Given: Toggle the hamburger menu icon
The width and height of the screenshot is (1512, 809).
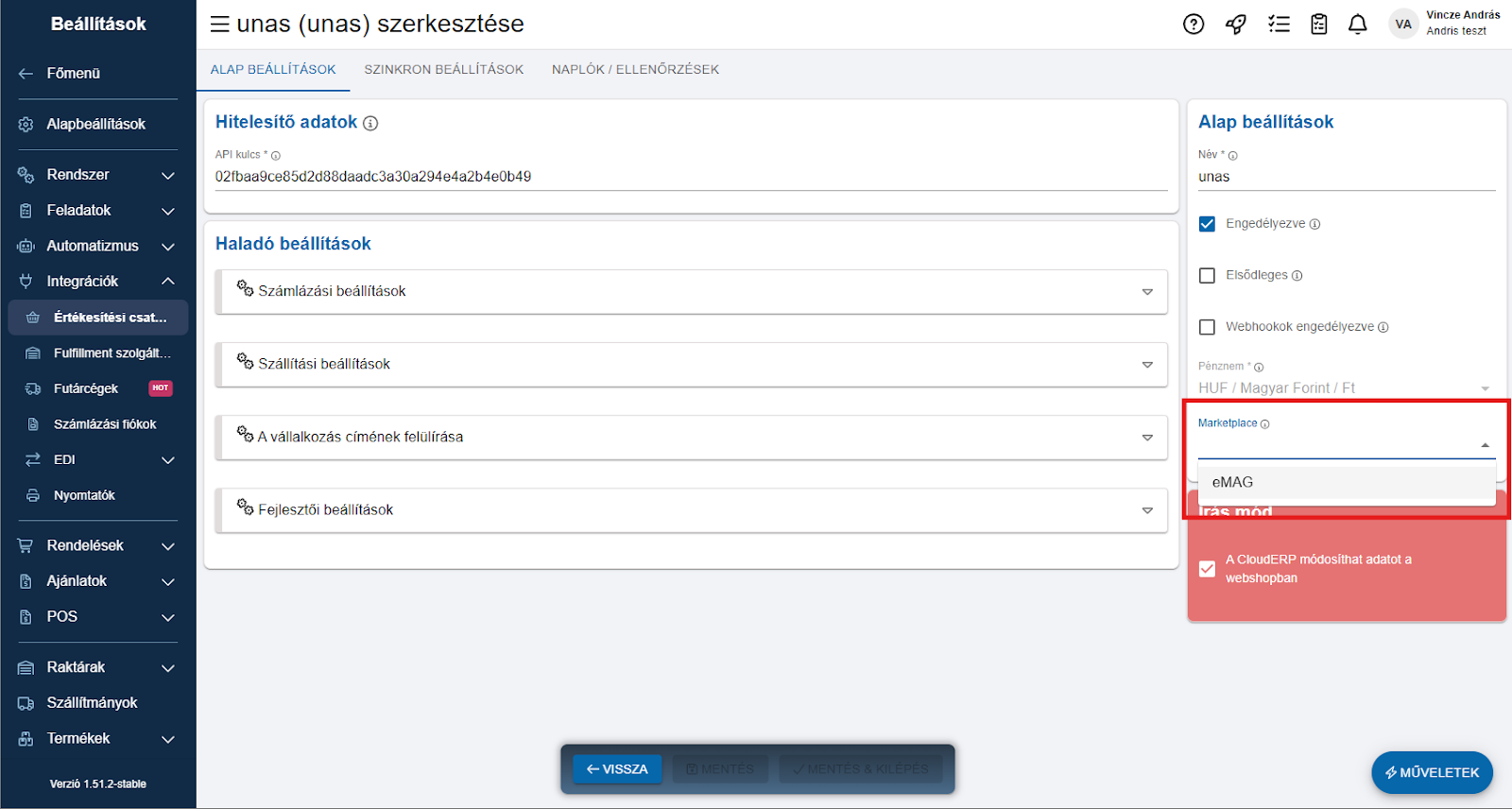Looking at the screenshot, I should pos(219,25).
